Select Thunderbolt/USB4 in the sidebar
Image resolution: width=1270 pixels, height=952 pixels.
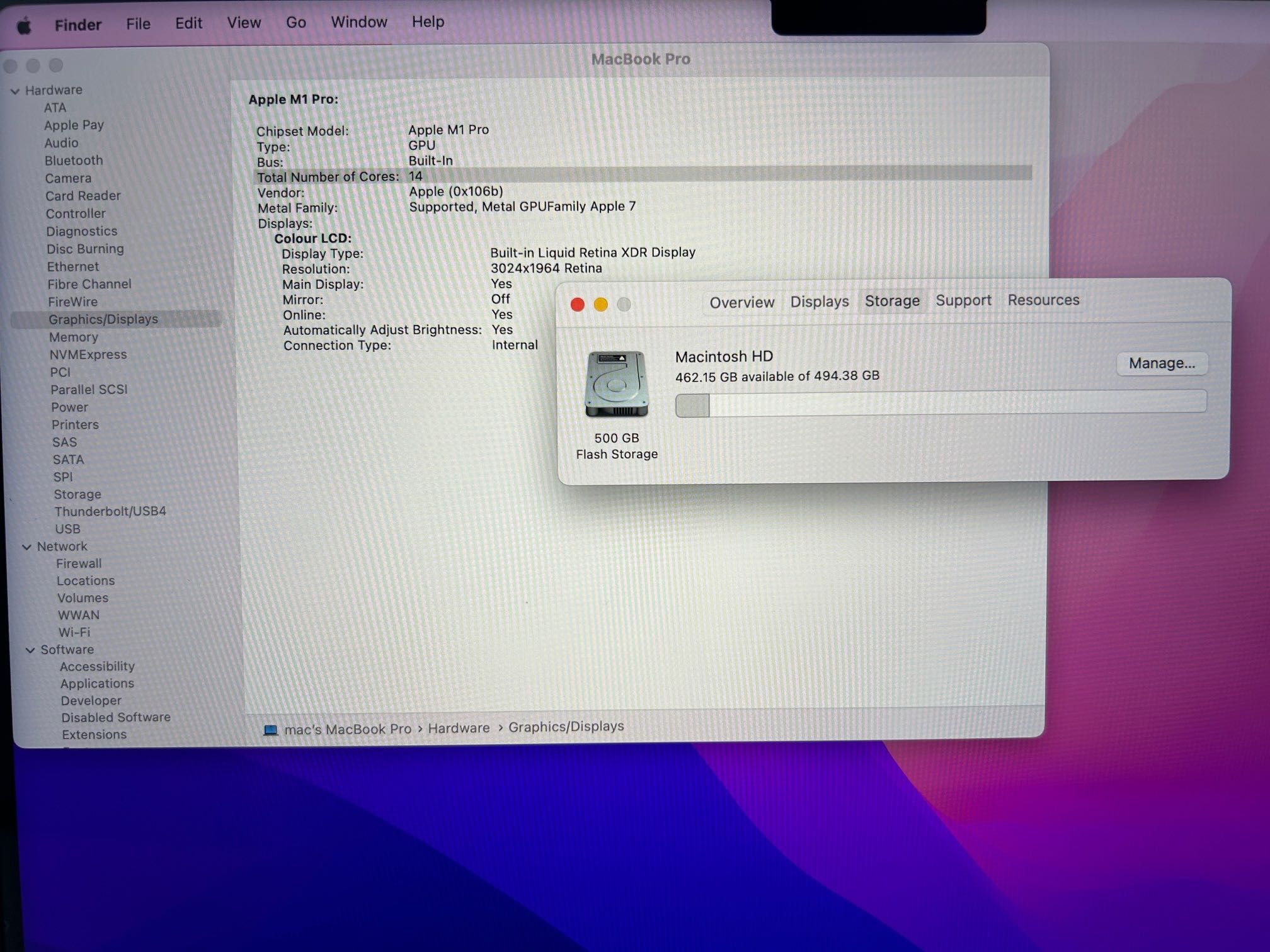point(110,511)
